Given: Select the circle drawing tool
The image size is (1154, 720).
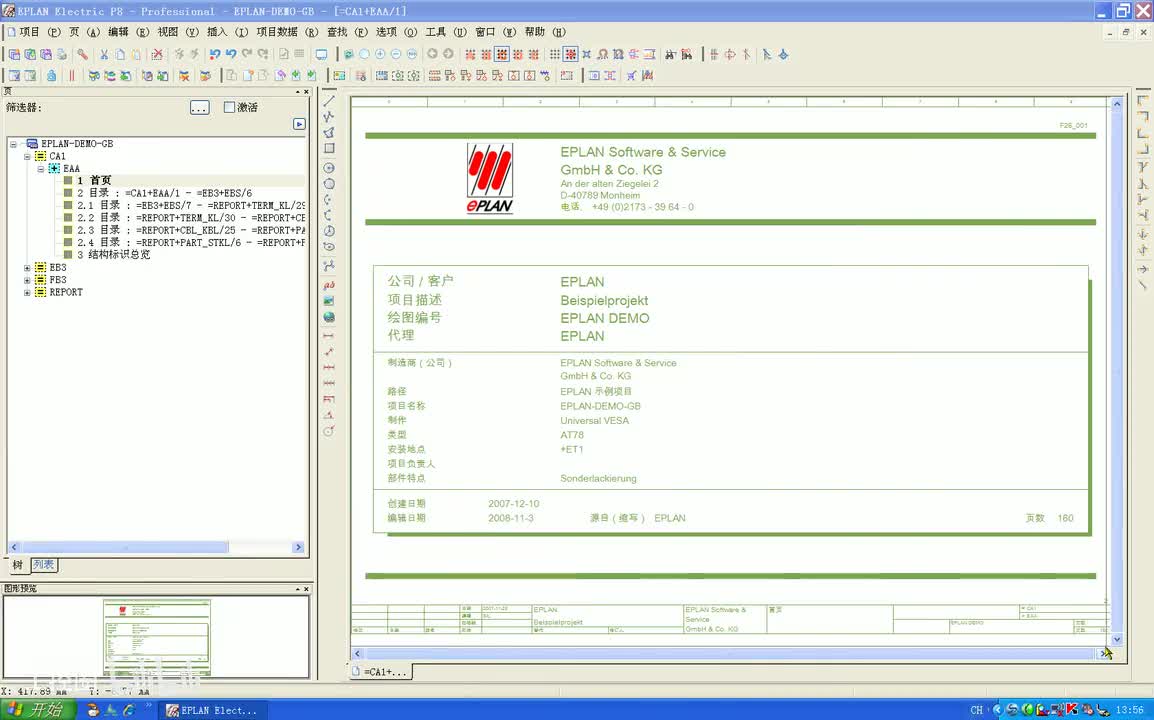Looking at the screenshot, I should pos(329,168).
